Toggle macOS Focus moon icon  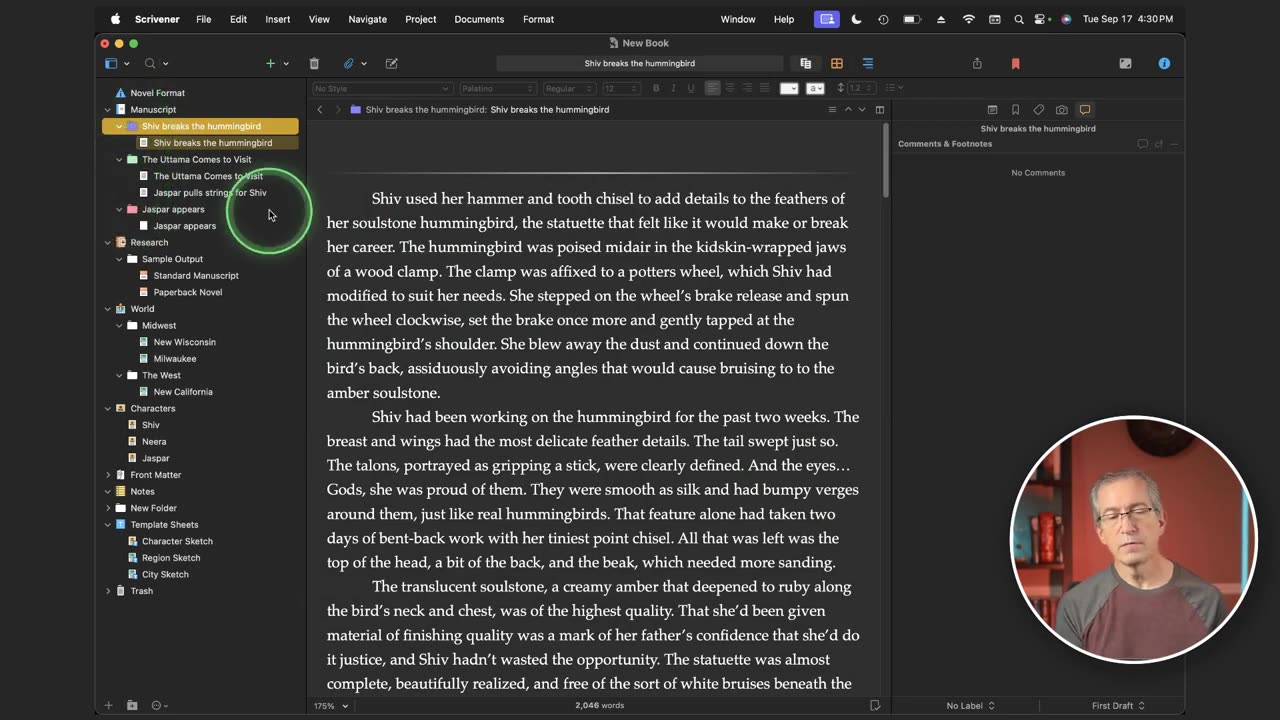[x=856, y=19]
